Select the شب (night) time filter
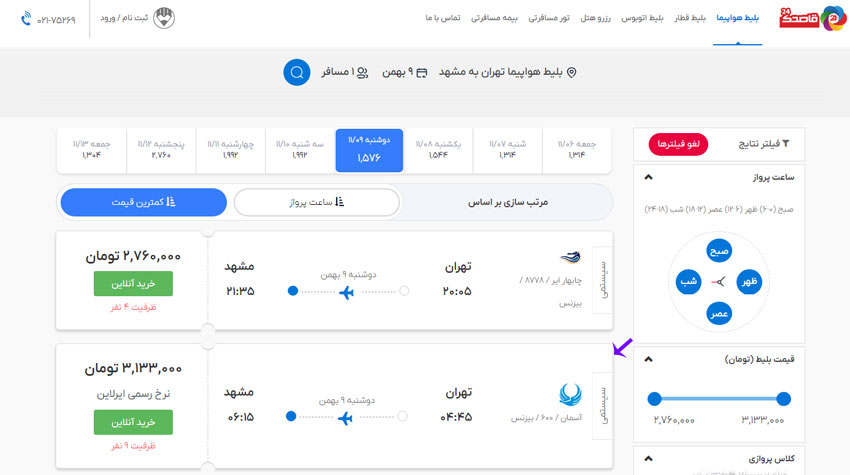The height and width of the screenshot is (475, 850). click(688, 281)
